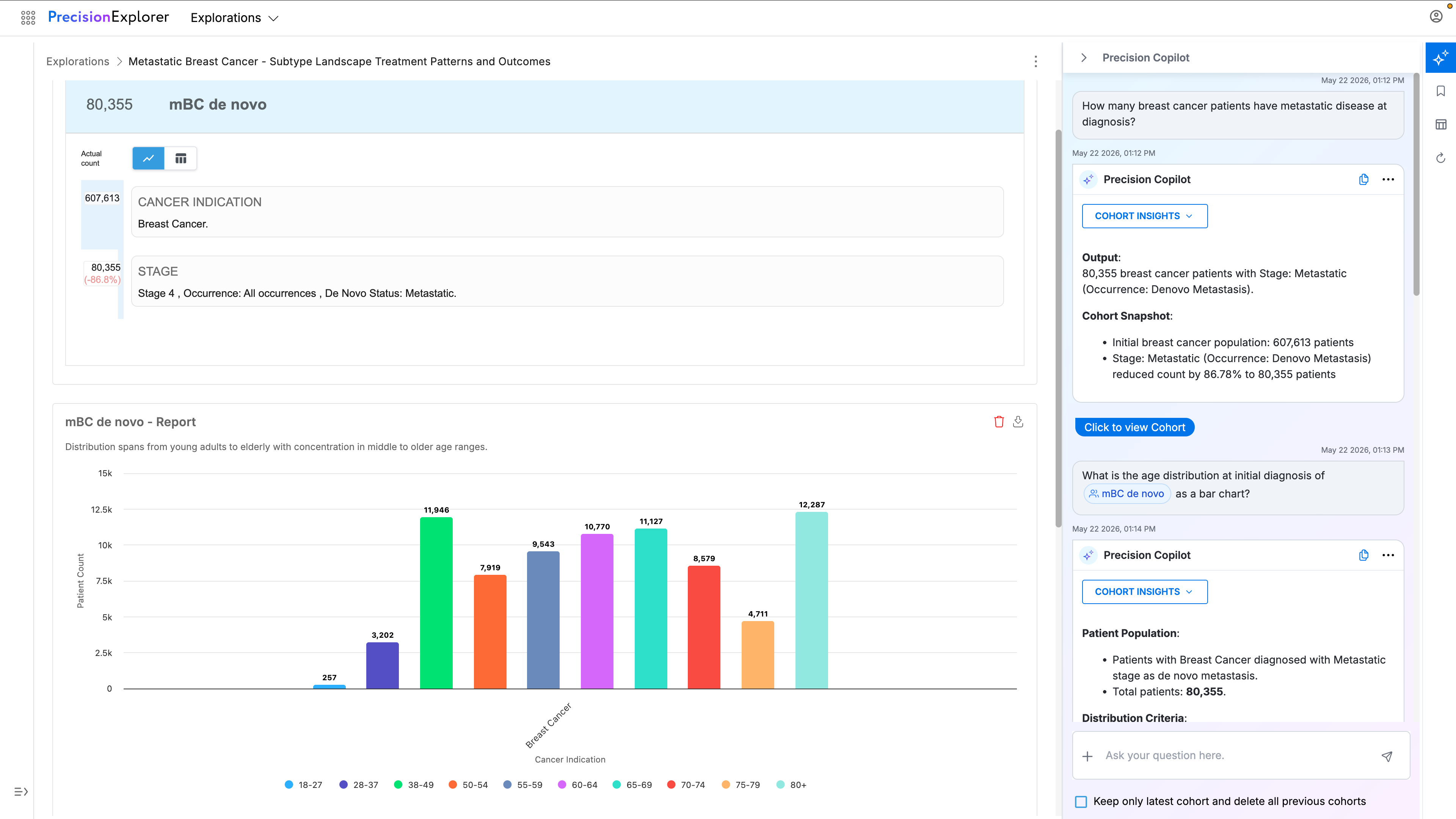Open the bookmark sidebar icon
Screen dimensions: 1456x819
tap(1441, 91)
